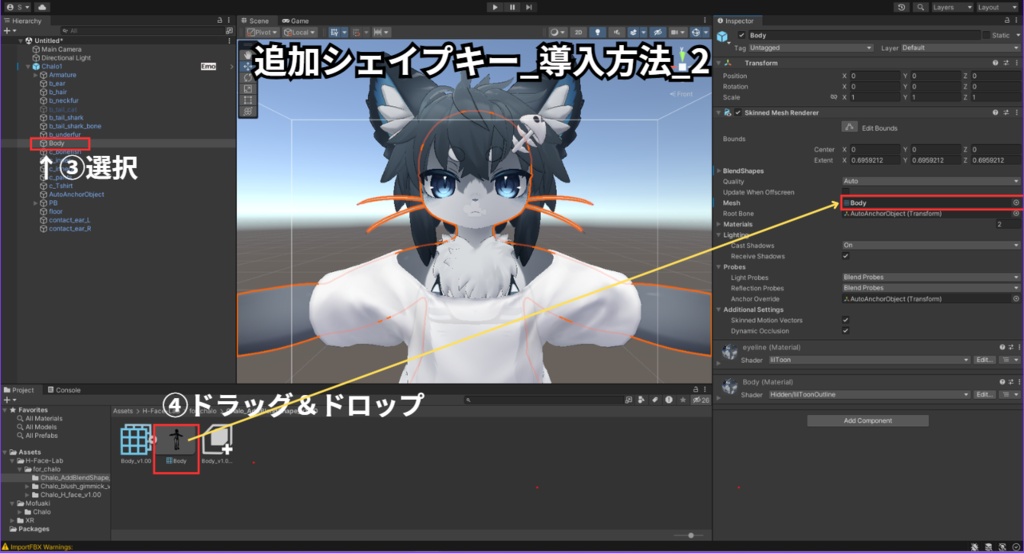The height and width of the screenshot is (554, 1024).
Task: Expand the Armature object
Action: coord(36,75)
